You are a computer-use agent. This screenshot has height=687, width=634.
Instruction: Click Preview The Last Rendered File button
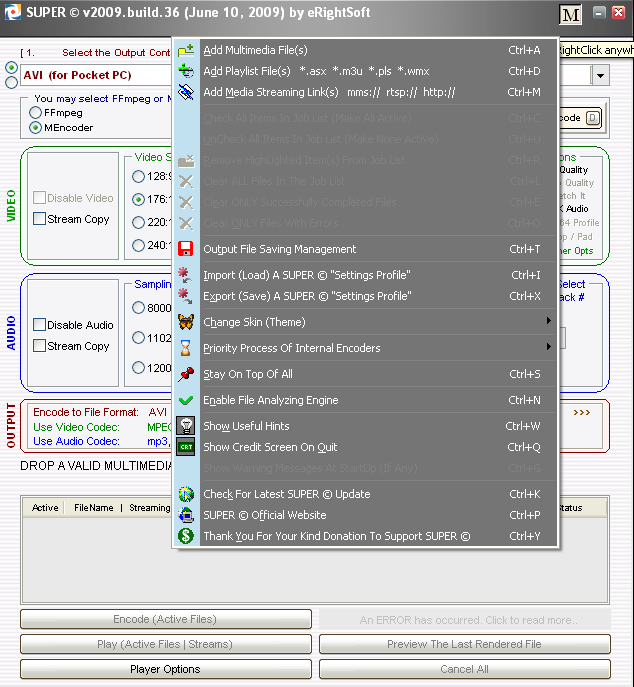click(464, 645)
